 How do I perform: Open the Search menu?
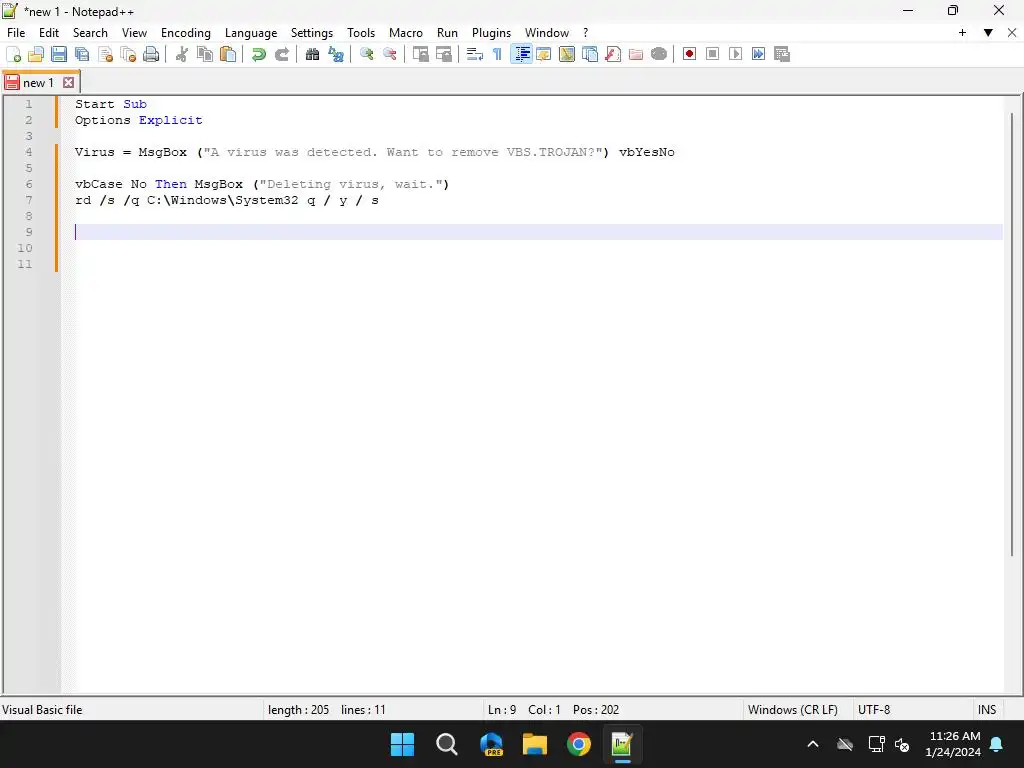(90, 33)
